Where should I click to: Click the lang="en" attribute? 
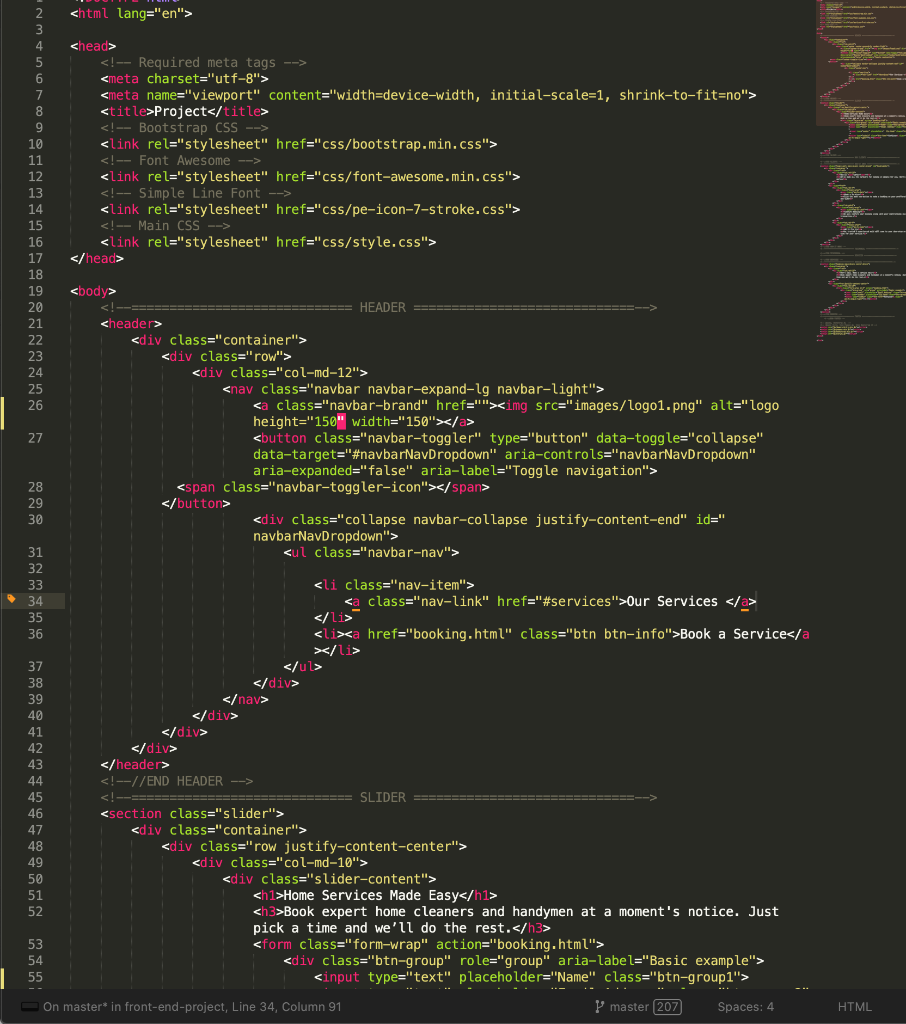tap(150, 14)
